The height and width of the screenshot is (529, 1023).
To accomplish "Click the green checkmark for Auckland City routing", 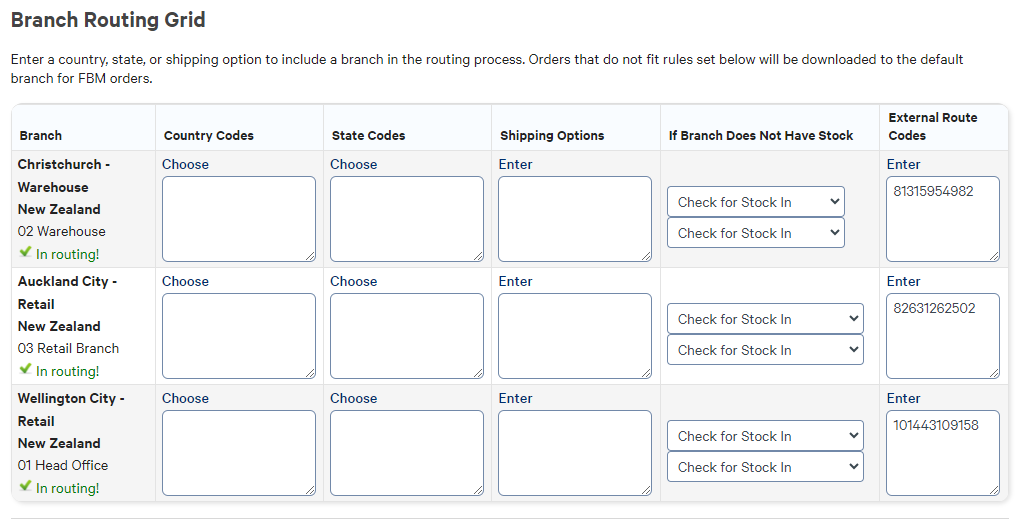I will [26, 370].
